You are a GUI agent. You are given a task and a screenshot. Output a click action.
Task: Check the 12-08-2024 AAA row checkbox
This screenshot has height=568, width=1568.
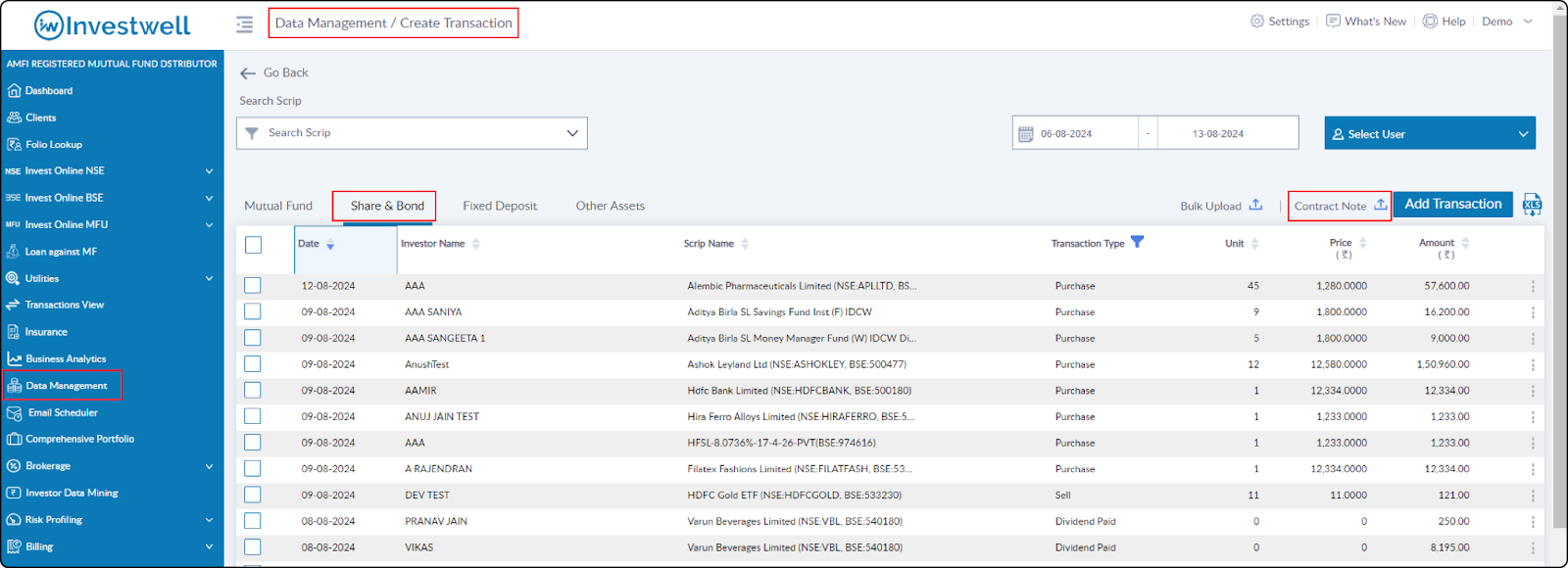coord(253,285)
